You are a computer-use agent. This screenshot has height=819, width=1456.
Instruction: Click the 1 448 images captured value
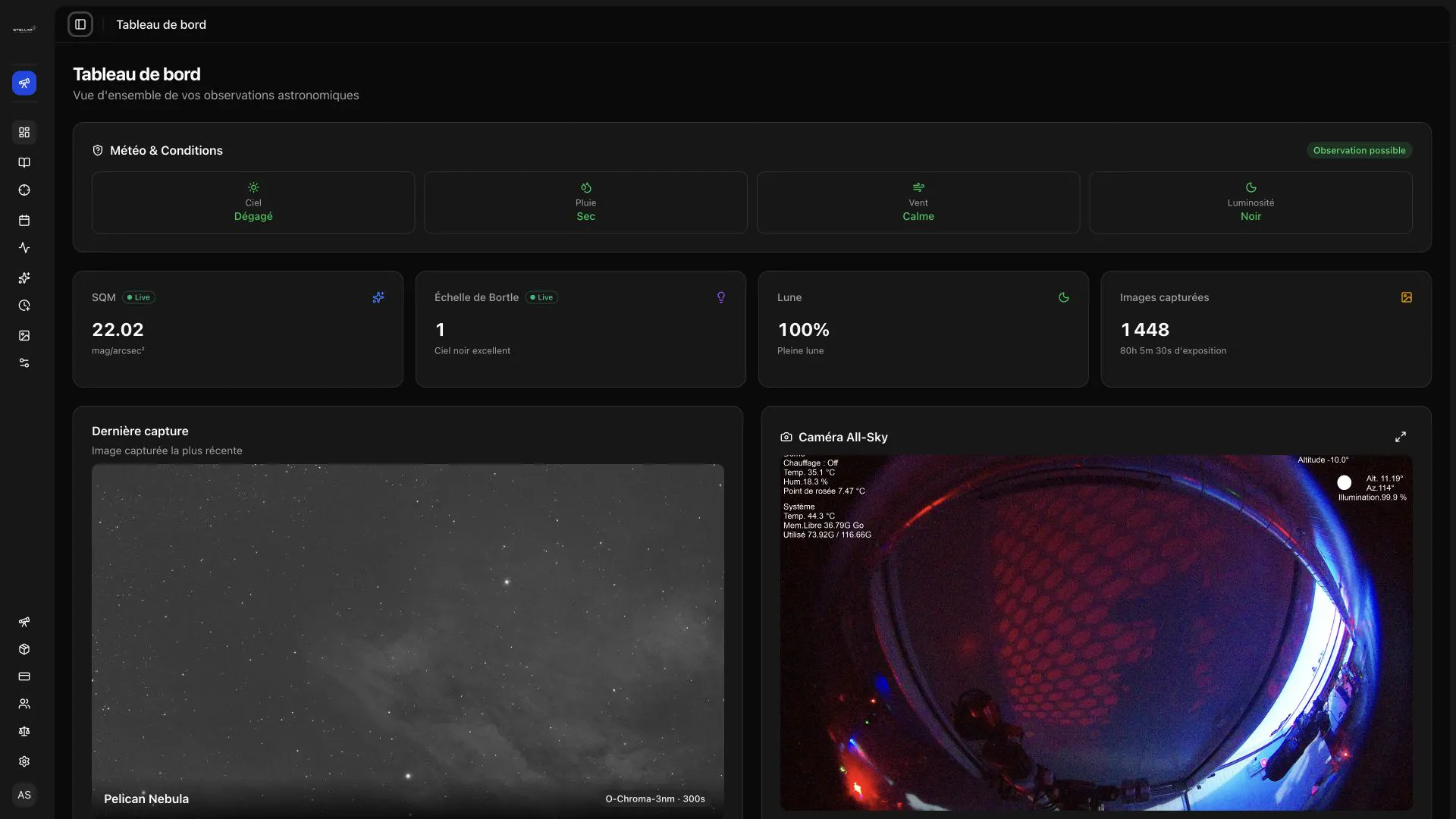pos(1145,330)
